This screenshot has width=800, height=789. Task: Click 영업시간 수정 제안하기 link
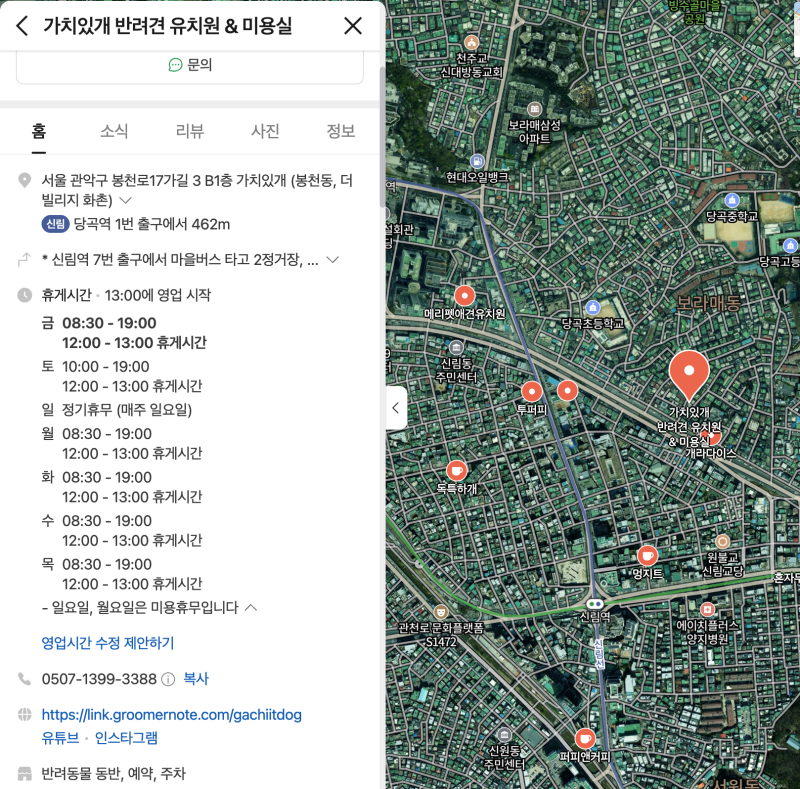tap(108, 643)
